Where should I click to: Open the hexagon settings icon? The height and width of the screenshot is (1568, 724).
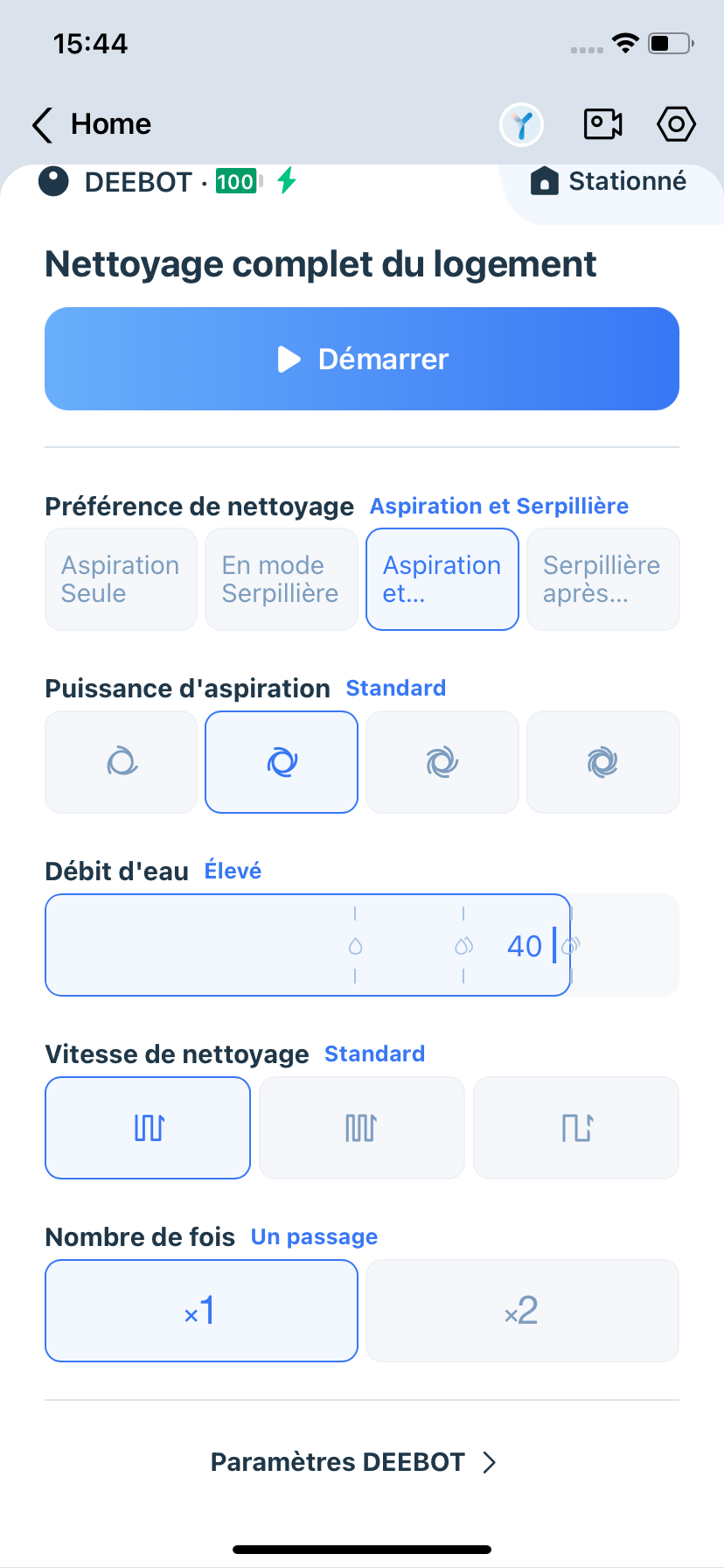tap(676, 124)
